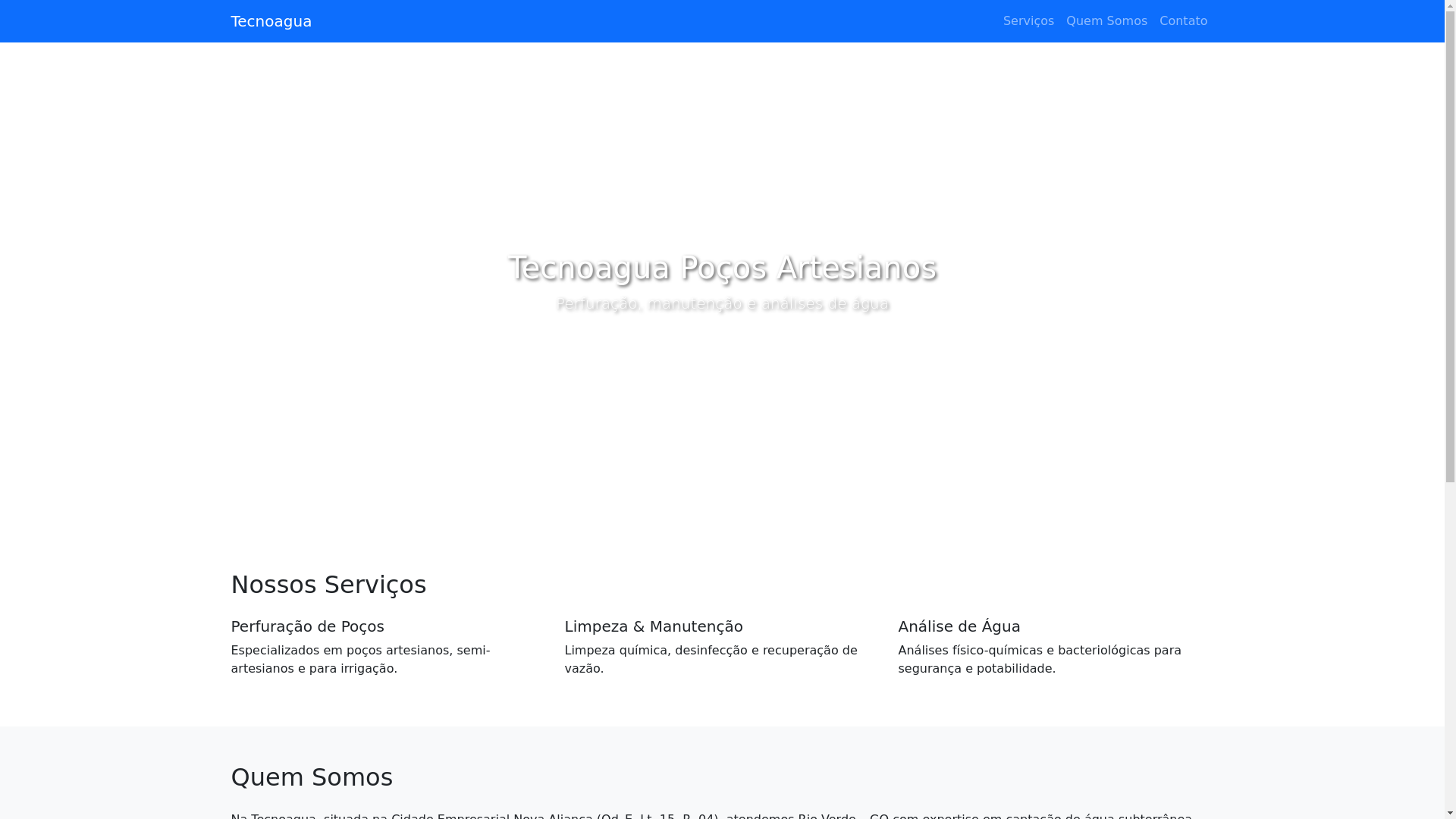Click the text about Análises físico-químicas
The width and height of the screenshot is (1456, 819).
[1039, 660]
